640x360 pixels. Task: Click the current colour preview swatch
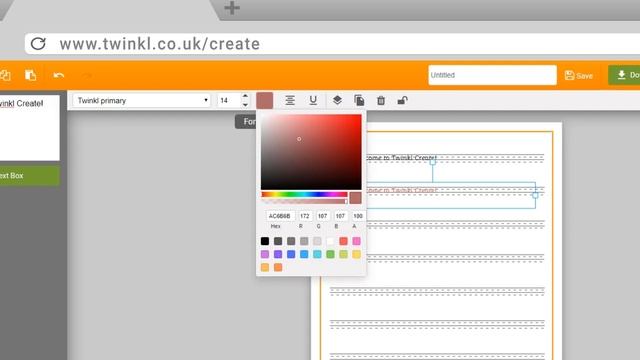tap(355, 198)
